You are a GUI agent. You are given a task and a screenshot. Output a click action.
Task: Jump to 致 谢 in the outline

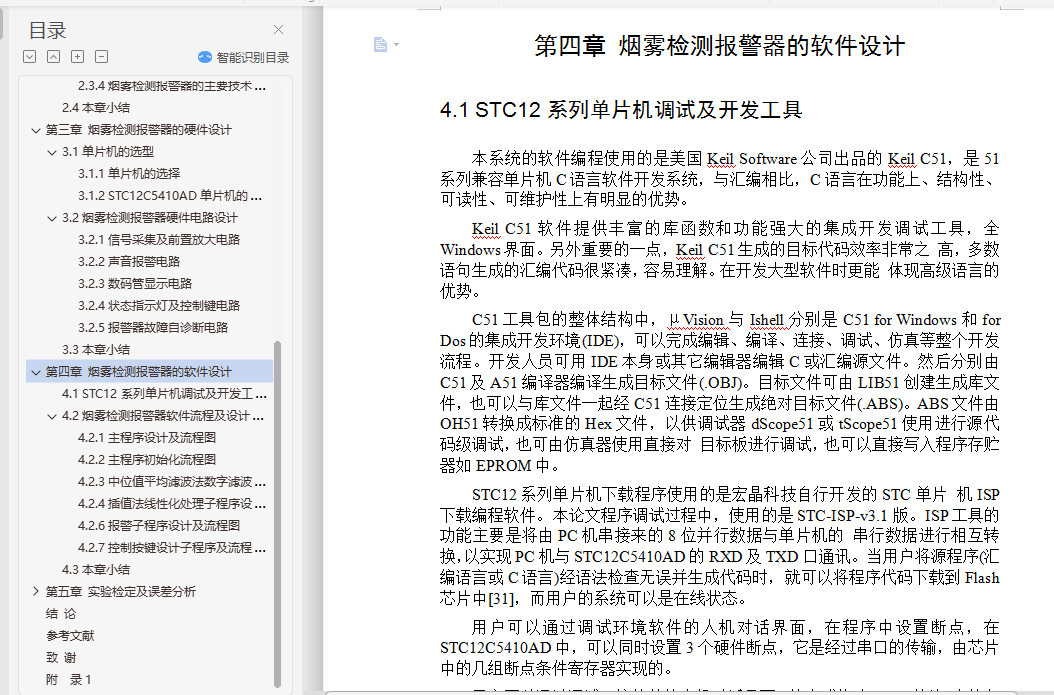(61, 657)
